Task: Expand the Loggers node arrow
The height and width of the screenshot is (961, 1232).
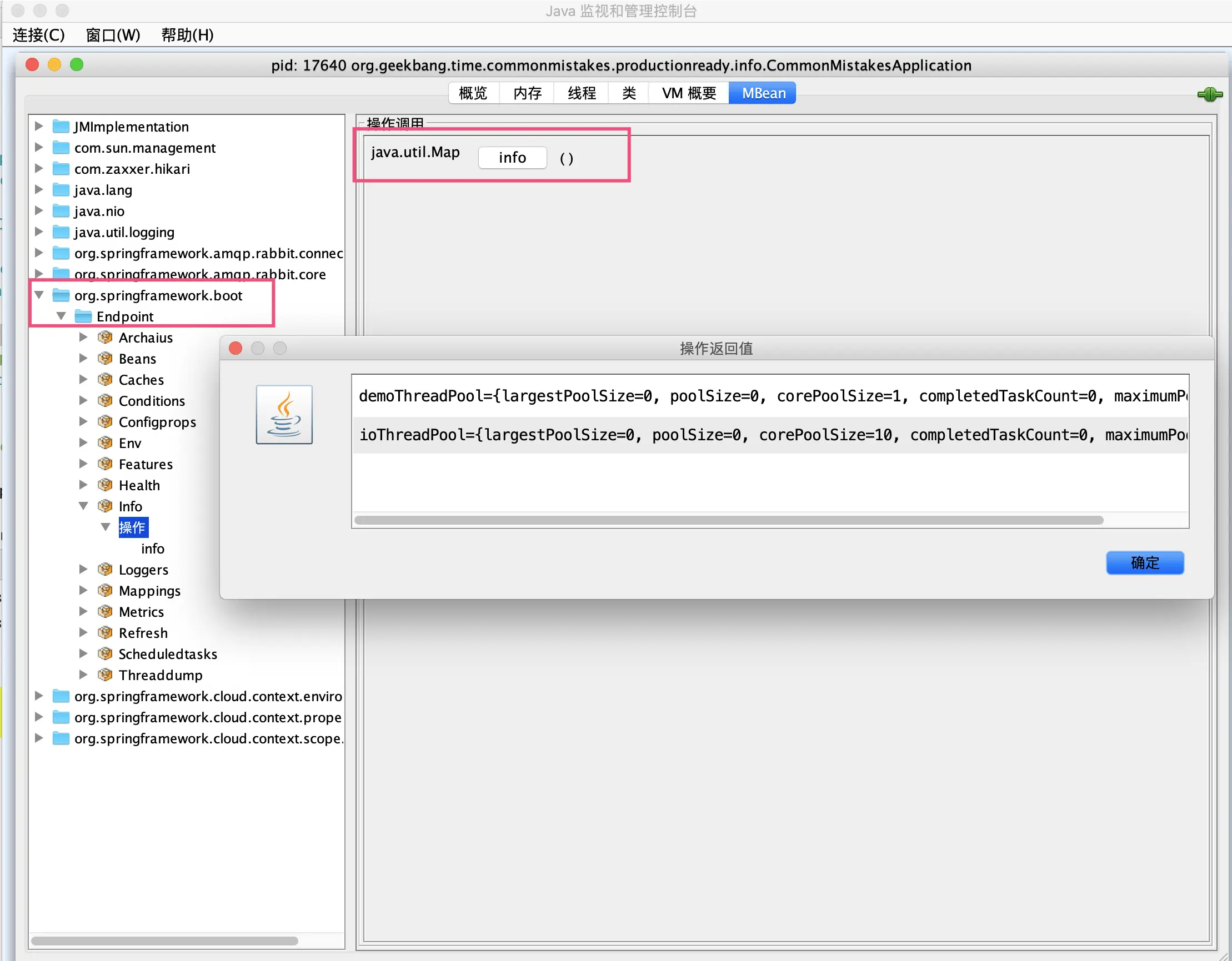Action: point(83,569)
